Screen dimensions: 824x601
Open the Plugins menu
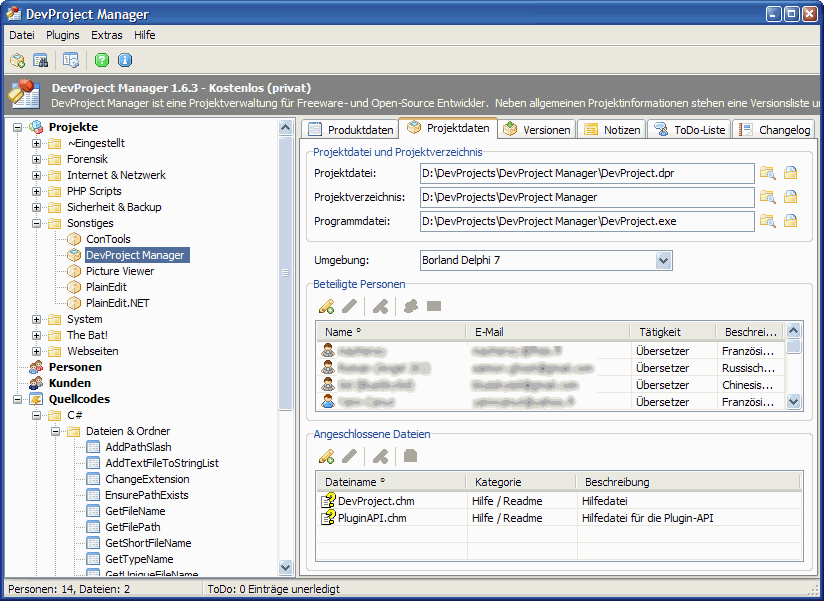pos(63,35)
